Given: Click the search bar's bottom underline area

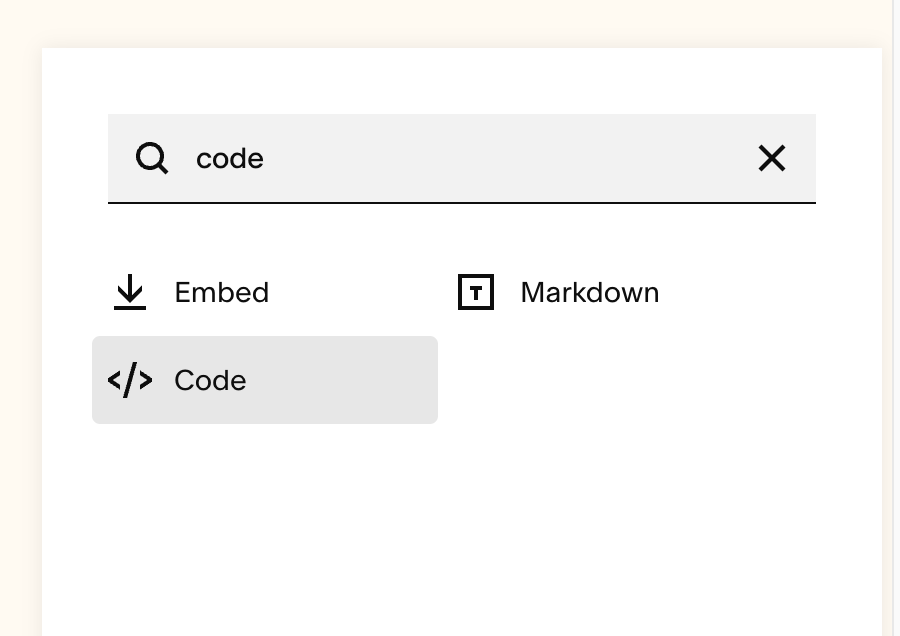Looking at the screenshot, I should (x=460, y=201).
